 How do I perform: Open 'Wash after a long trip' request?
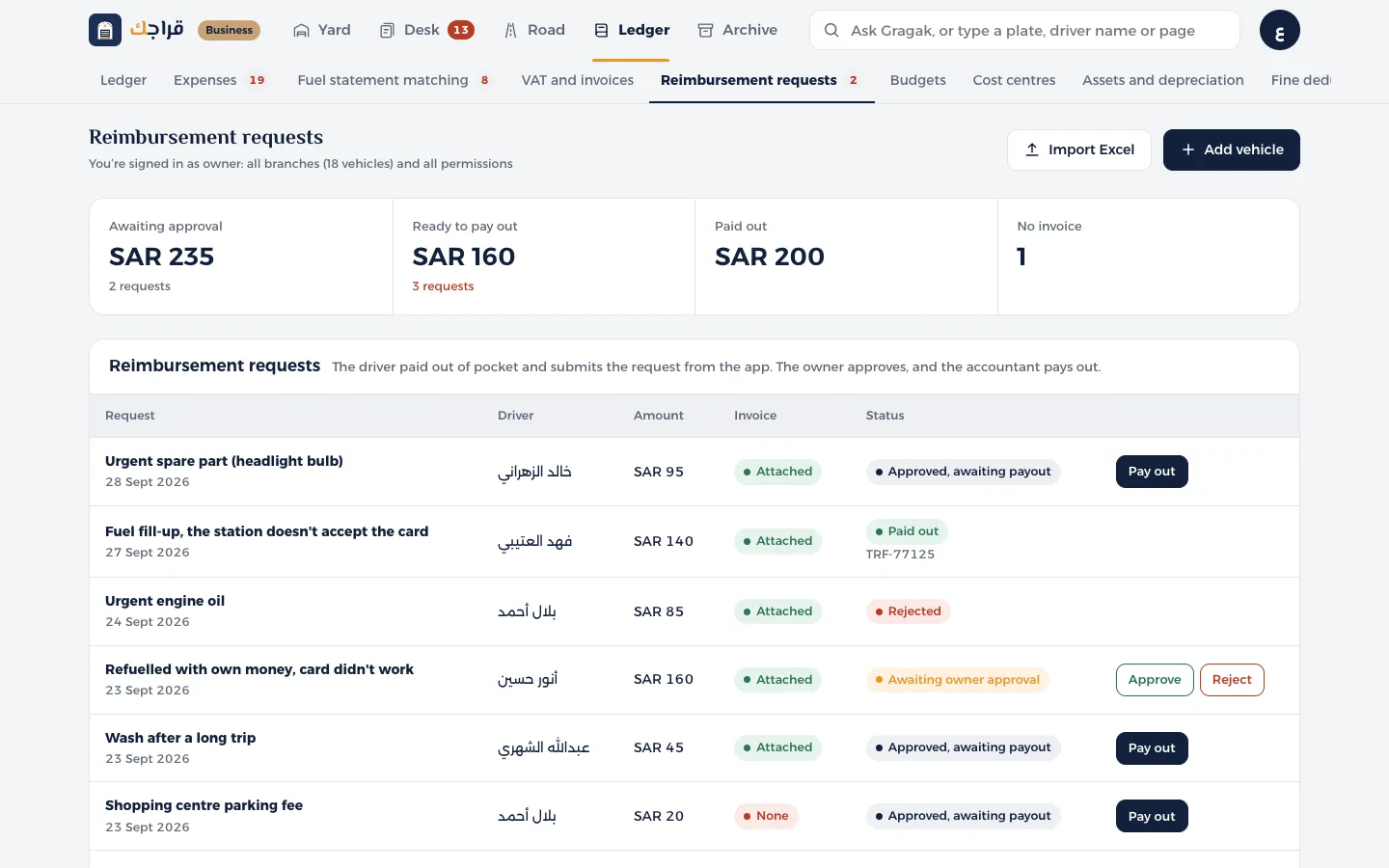point(180,738)
